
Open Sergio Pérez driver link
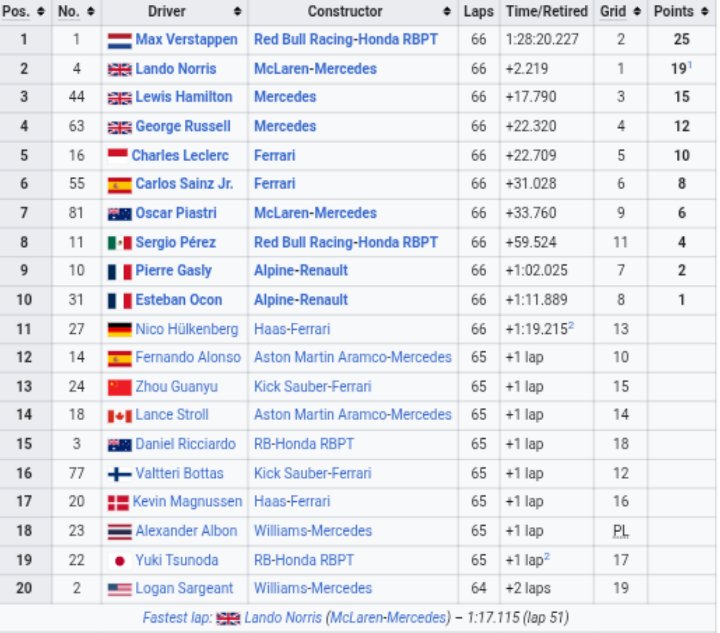tap(175, 242)
